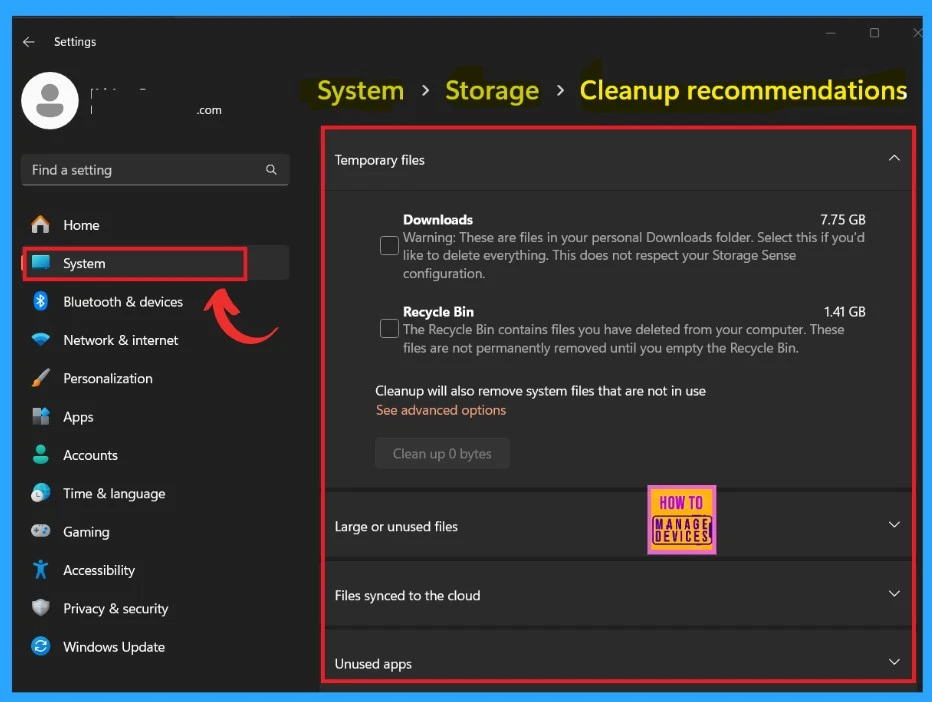Click the System monitor icon

click(40, 263)
